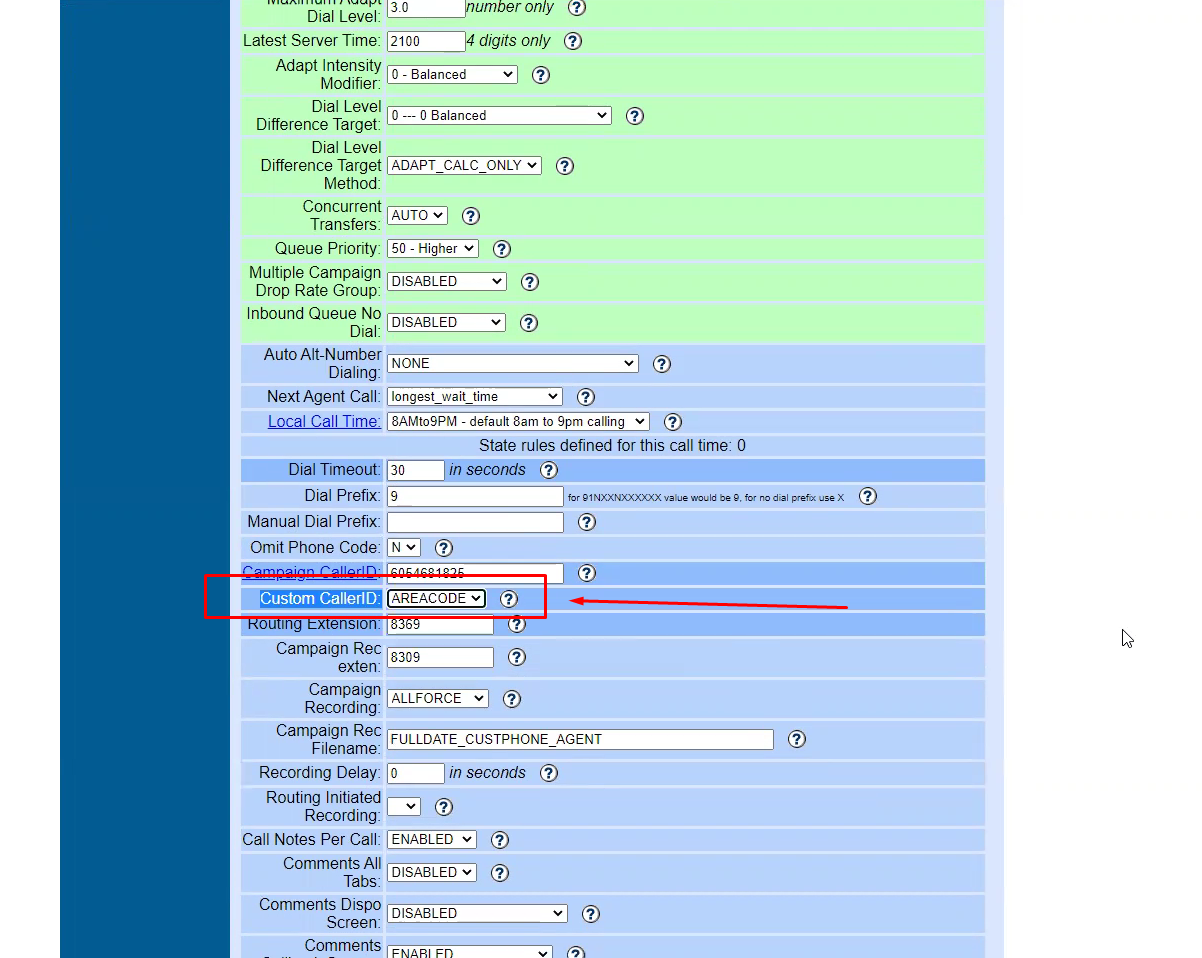Open Comments All Tabs dropdown
This screenshot has width=1202, height=958.
pos(432,873)
